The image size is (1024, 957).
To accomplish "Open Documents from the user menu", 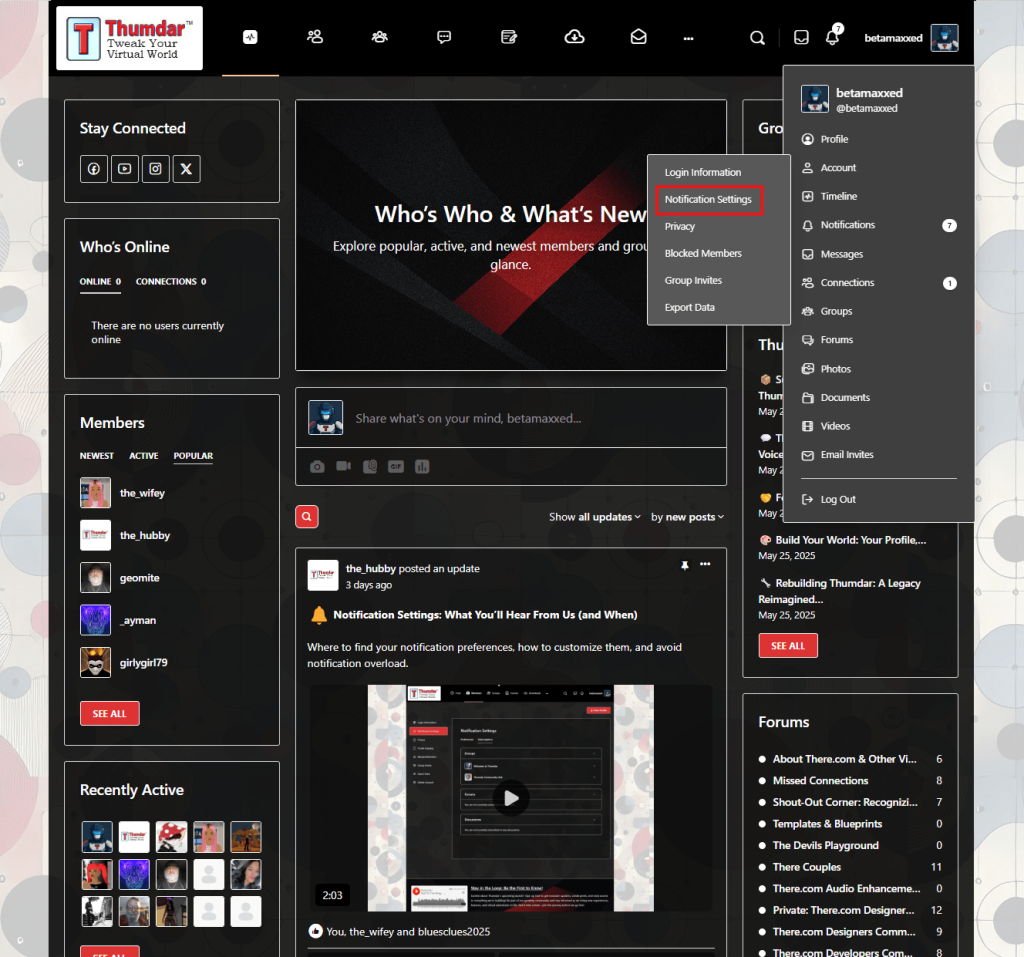I will click(836, 397).
